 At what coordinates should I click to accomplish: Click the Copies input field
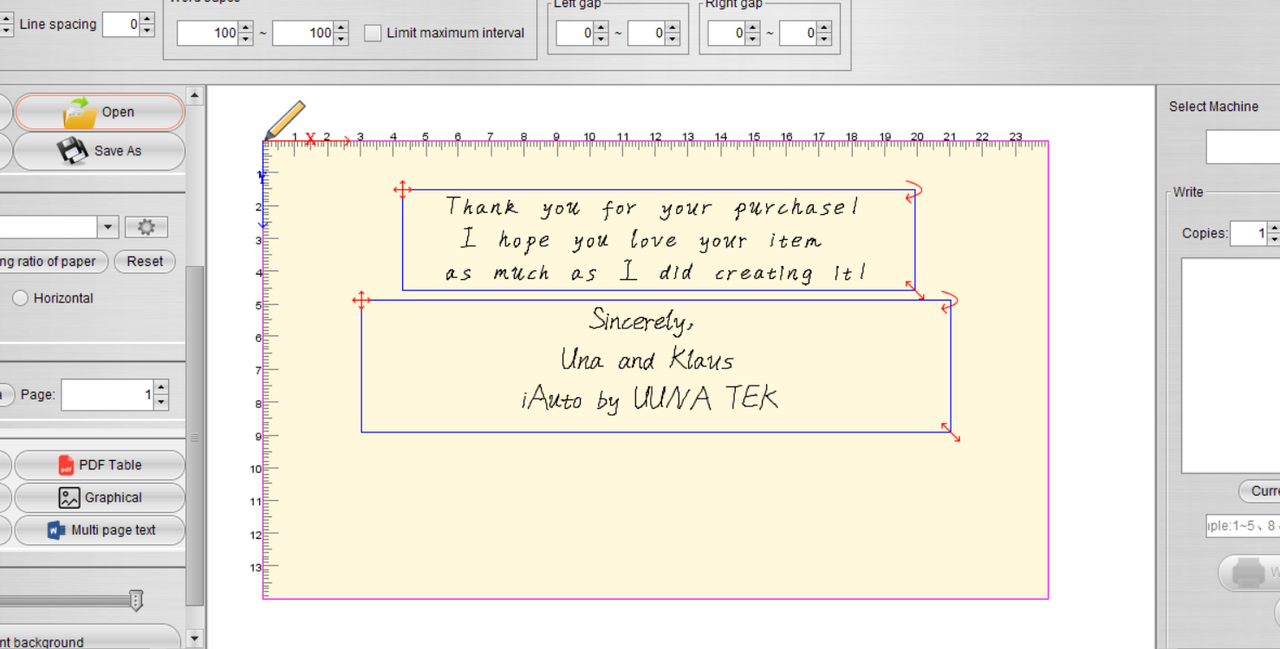[x=1249, y=234]
